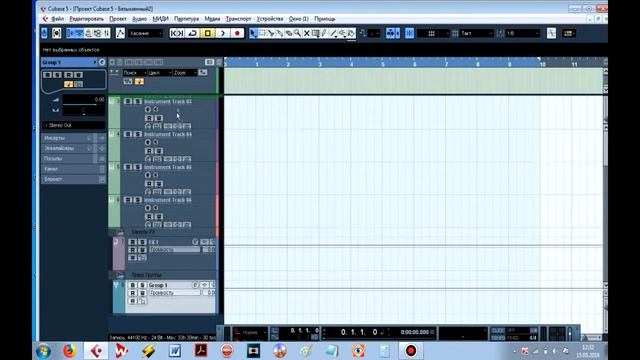Click the inspector volume slider showing 0.00
Image resolution: width=640 pixels, height=360 pixels.
click(x=83, y=100)
